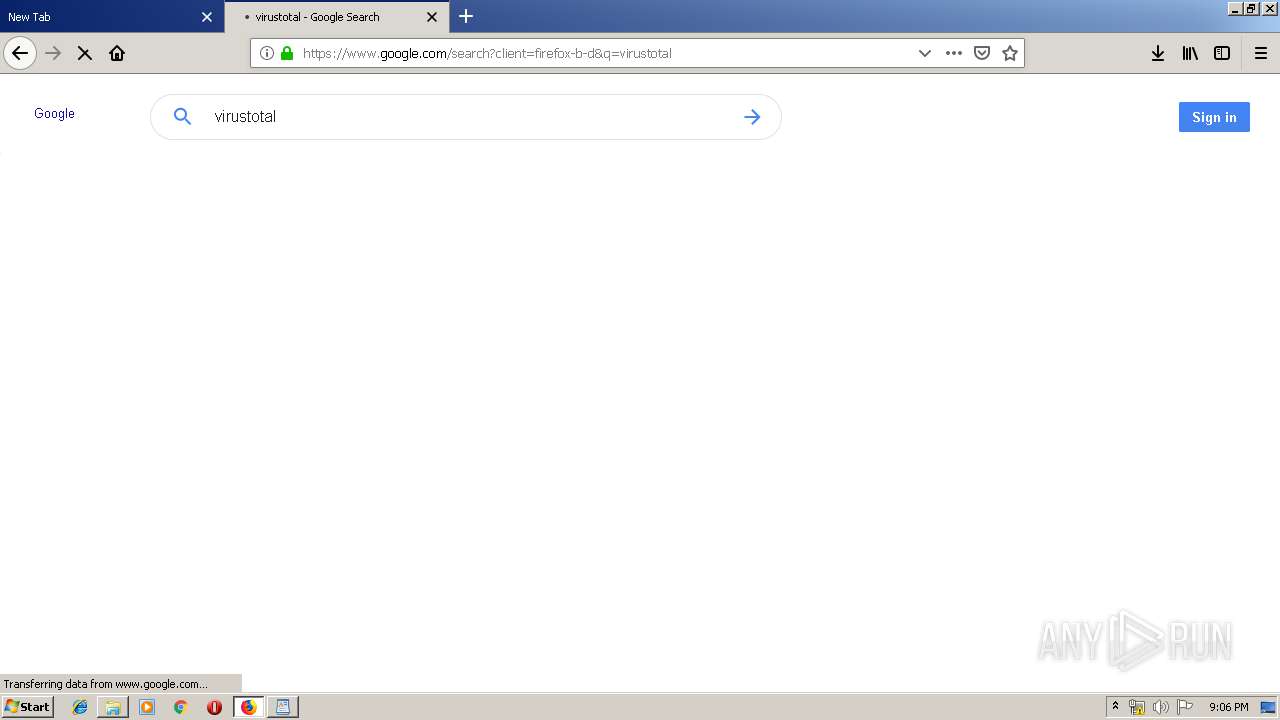Image resolution: width=1280 pixels, height=720 pixels.
Task: Open the Firefox home page
Action: tap(117, 53)
